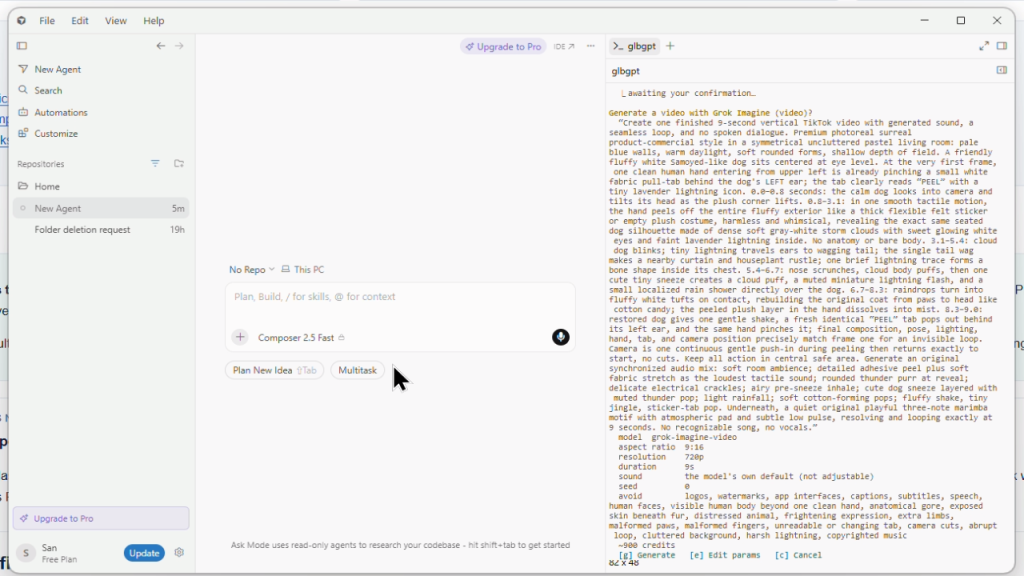Viewport: 1024px width, 576px height.
Task: Click the Ask Mode hint text at bottom
Action: pos(400,545)
